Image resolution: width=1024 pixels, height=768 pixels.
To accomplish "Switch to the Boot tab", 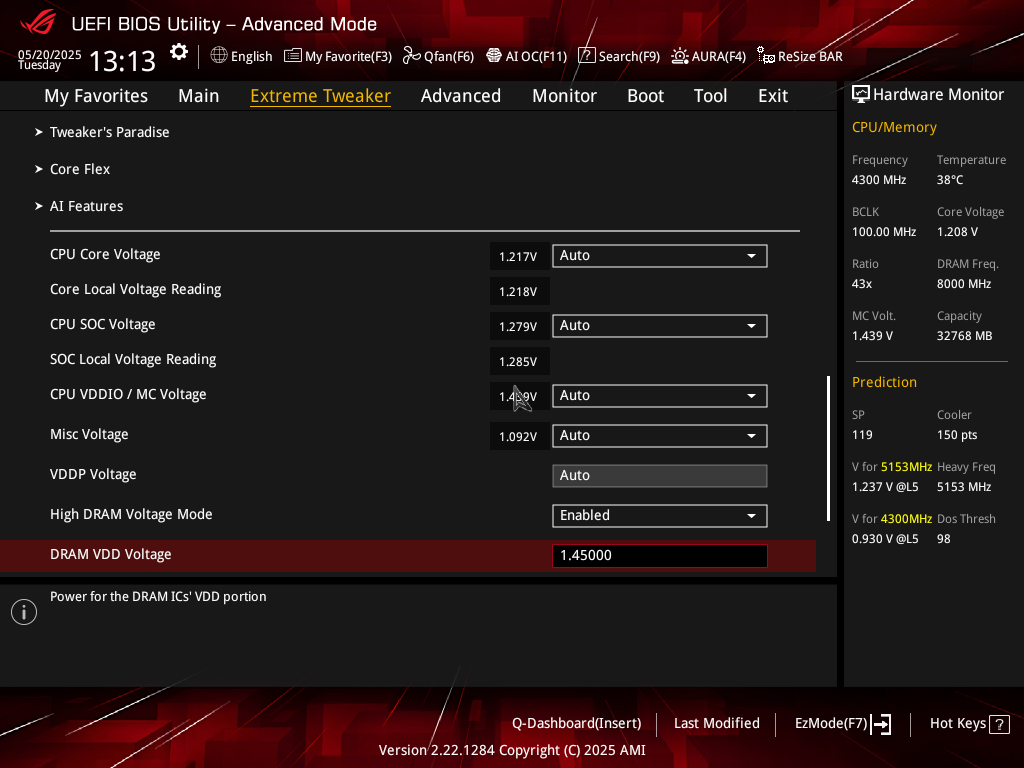I will [x=646, y=96].
